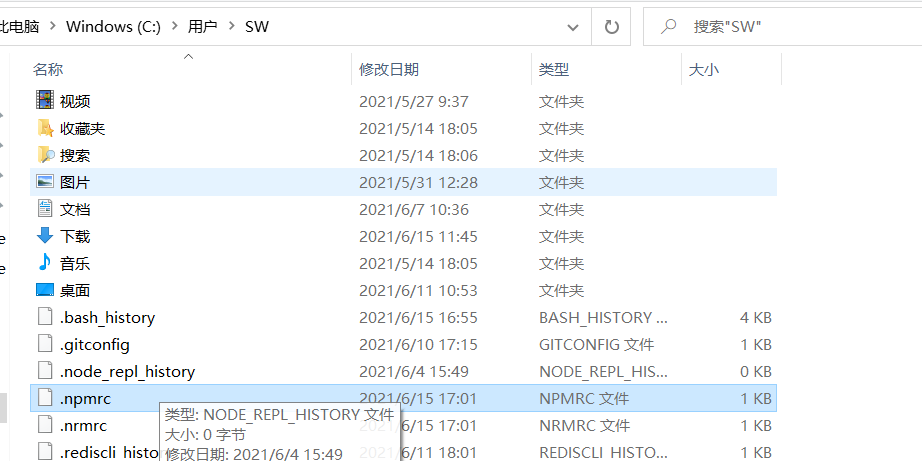Go to 用户 in the breadcrumb
This screenshot has width=922, height=461.
[x=203, y=26]
